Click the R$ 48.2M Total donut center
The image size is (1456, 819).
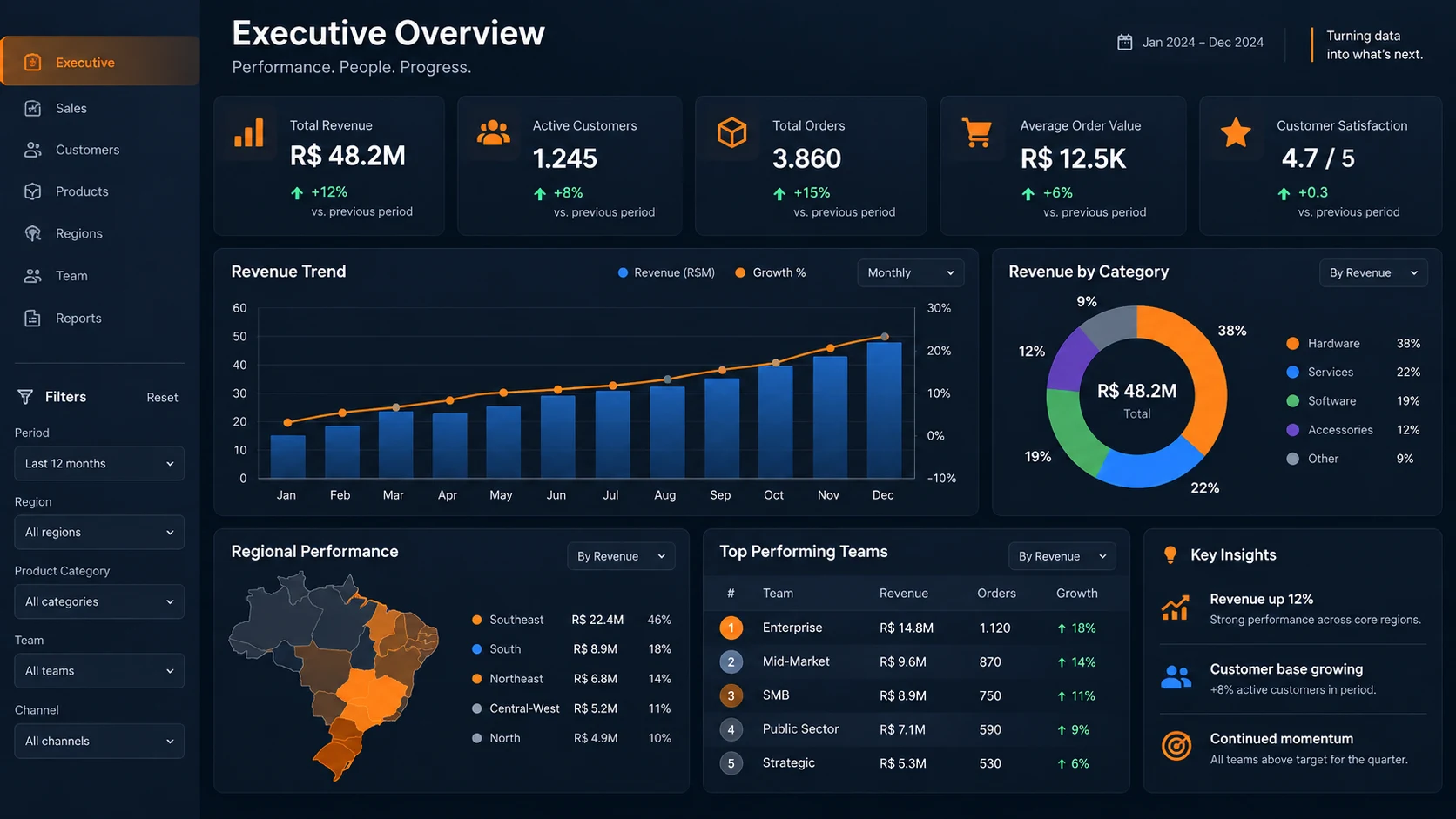point(1136,399)
